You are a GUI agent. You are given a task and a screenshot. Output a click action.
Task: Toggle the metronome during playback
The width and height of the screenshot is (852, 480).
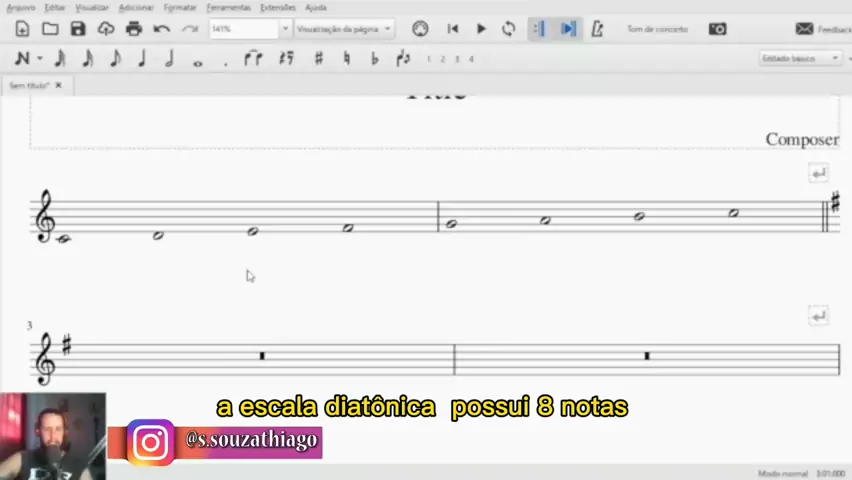tap(597, 29)
